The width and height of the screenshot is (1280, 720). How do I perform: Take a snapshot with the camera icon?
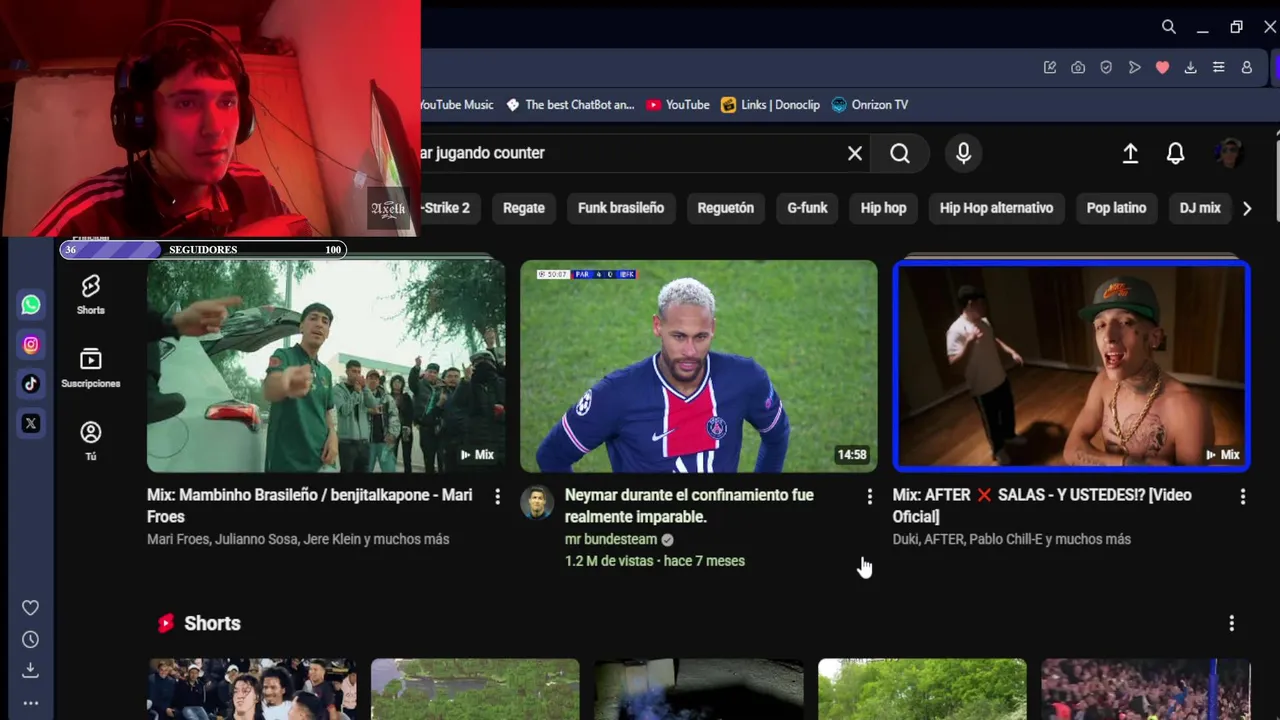[1078, 67]
